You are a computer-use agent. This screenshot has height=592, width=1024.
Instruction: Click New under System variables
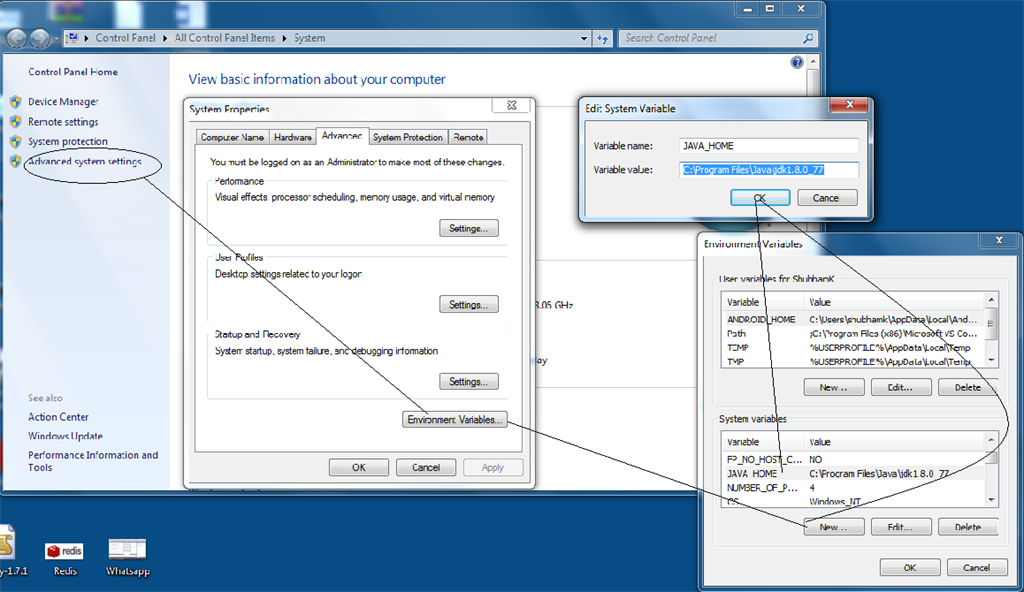[834, 527]
